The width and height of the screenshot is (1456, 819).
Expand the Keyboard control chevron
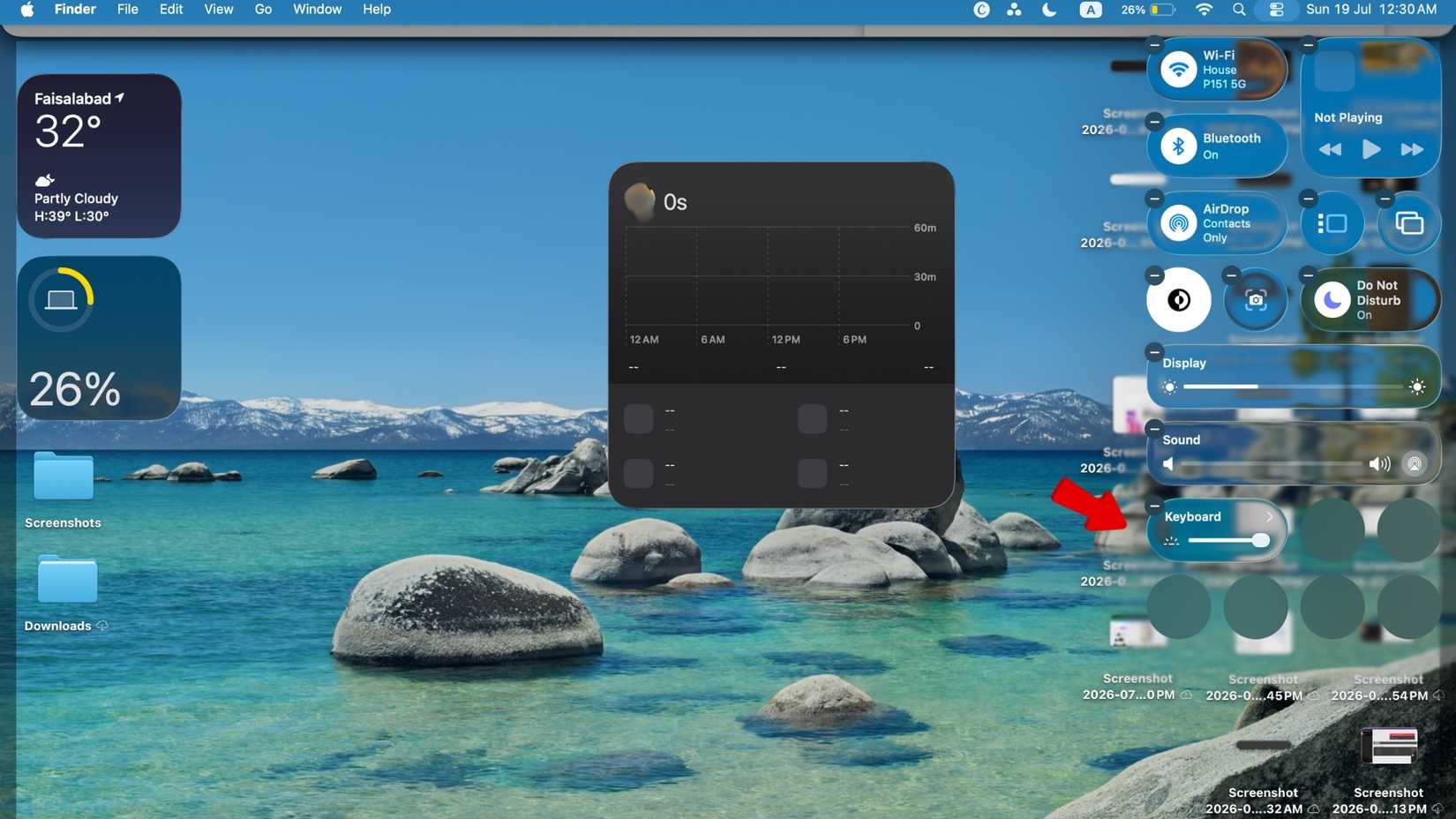pos(1269,517)
